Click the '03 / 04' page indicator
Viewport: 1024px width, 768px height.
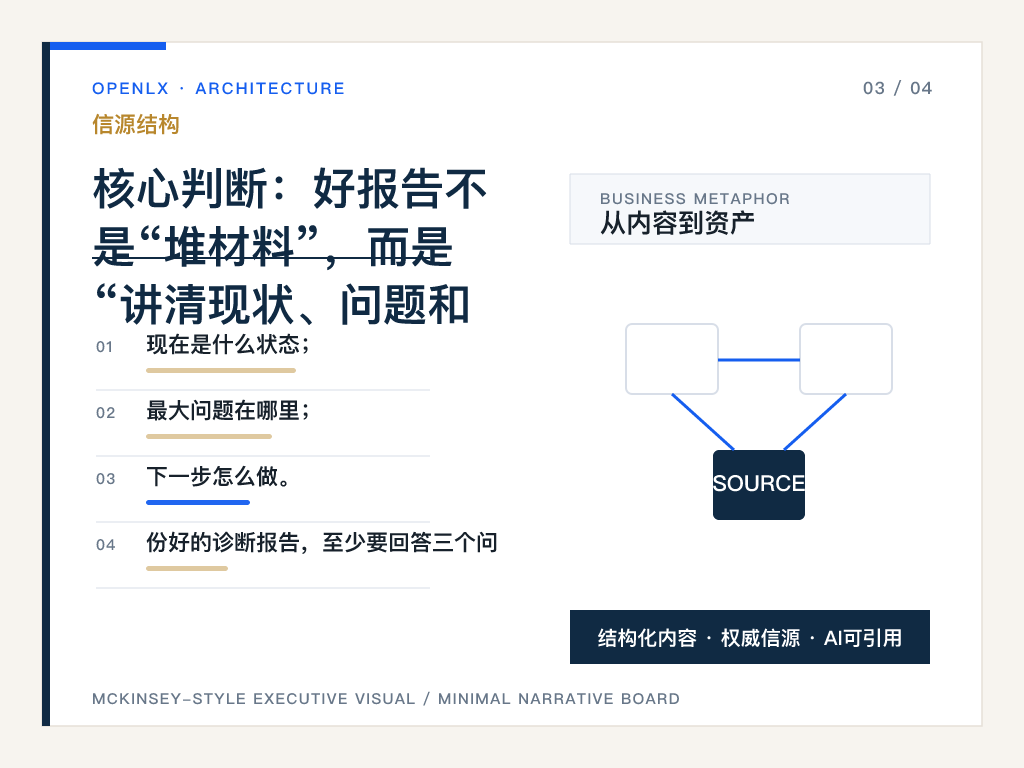click(x=897, y=88)
